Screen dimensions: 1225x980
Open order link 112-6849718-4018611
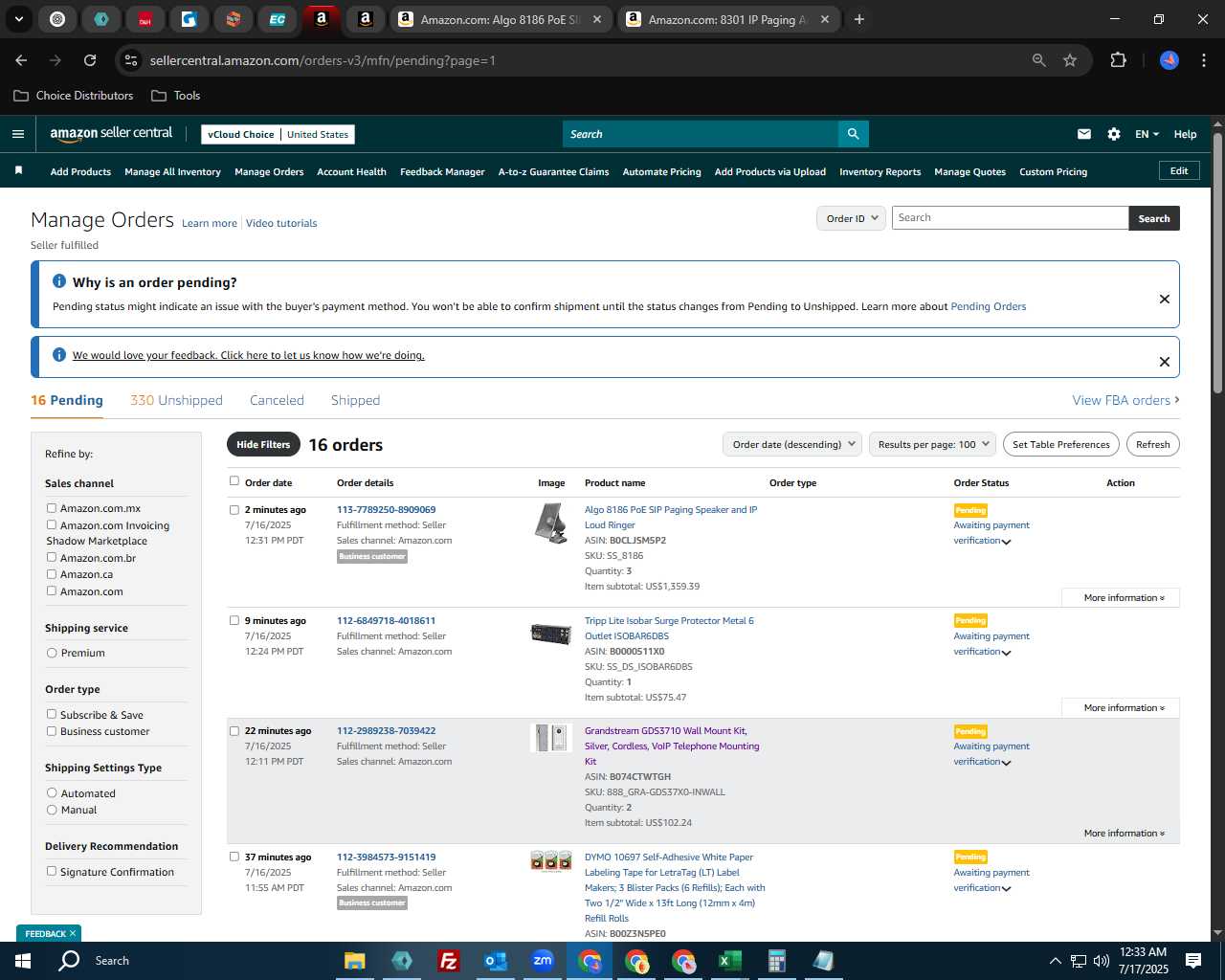tap(386, 620)
